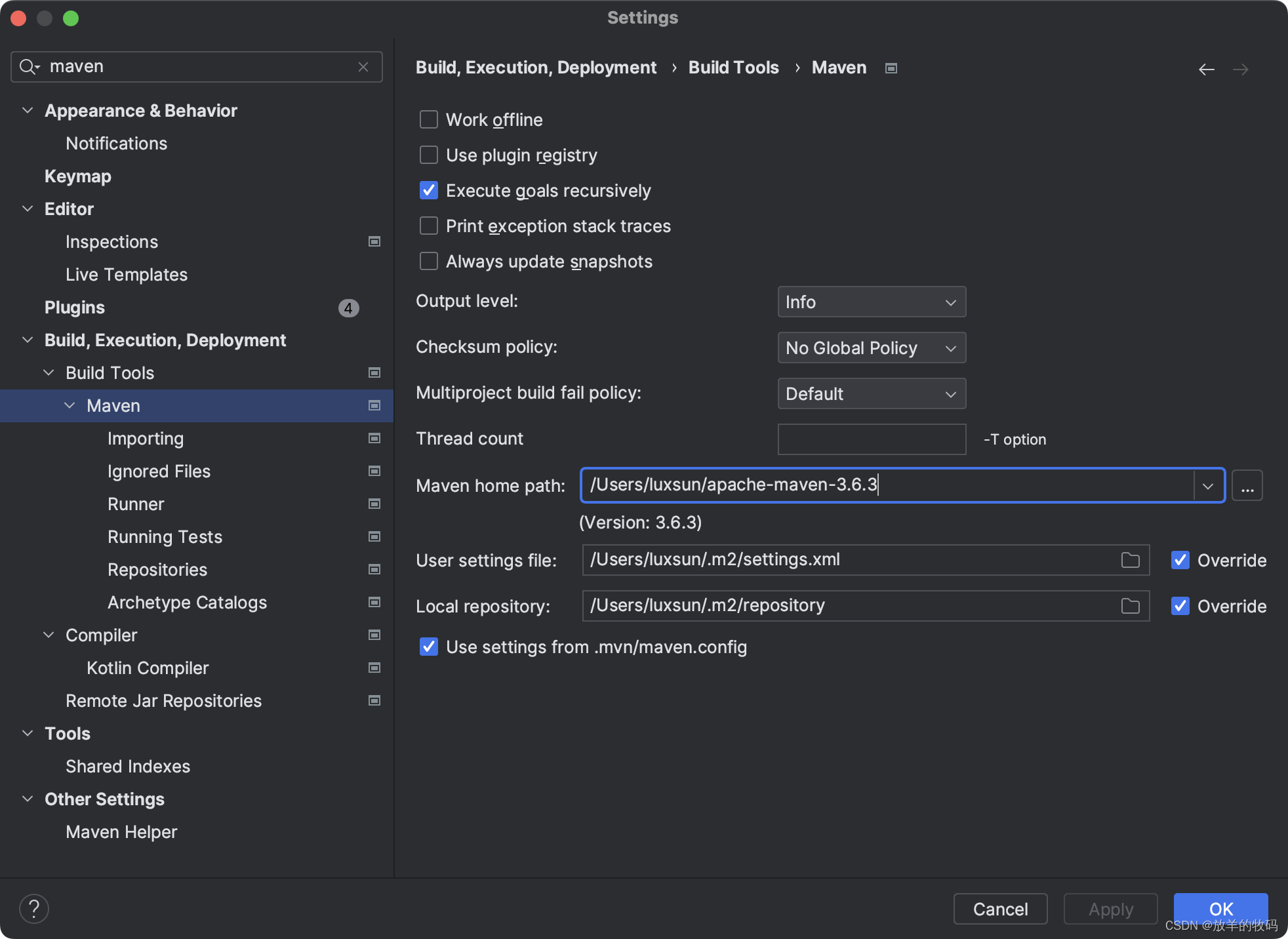Focus the settings search field
Screen dimensions: 1288x939
197,67
